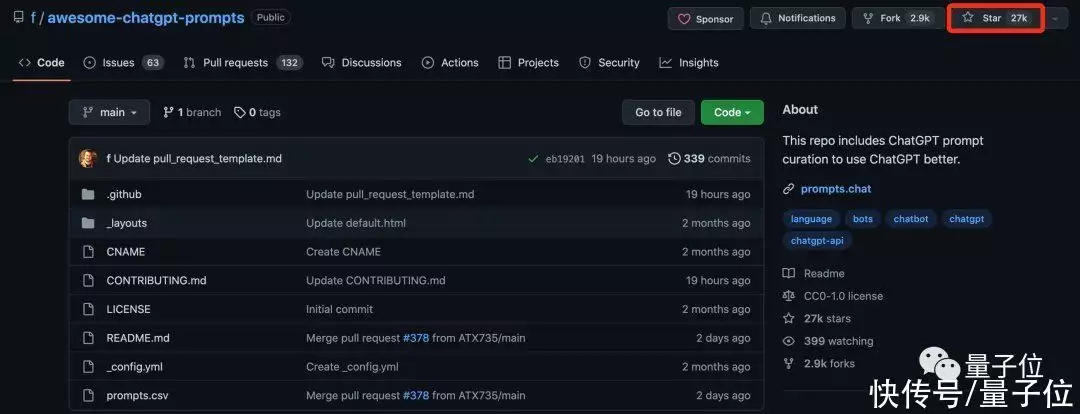Click the Sponsor heart icon

685,19
